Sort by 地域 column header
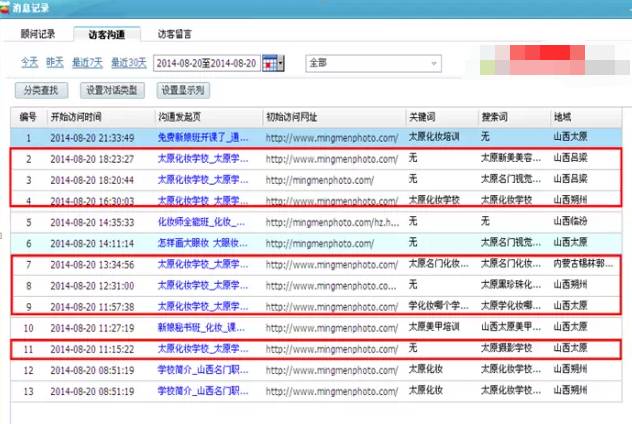 tap(566, 117)
